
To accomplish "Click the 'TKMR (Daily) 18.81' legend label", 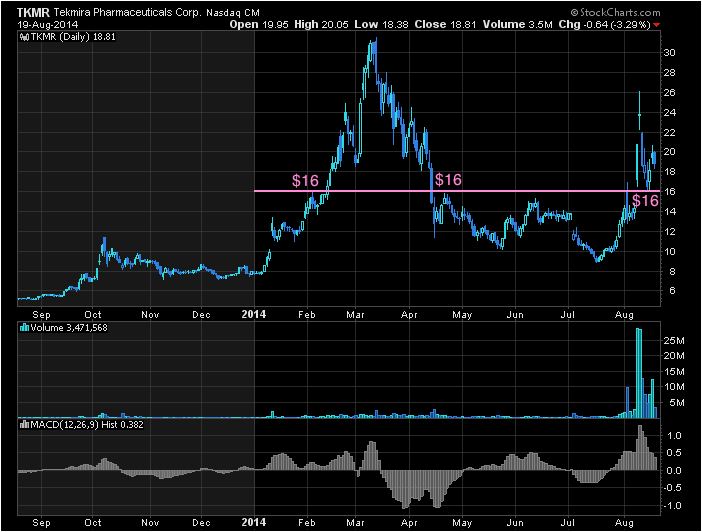I will coord(73,37).
